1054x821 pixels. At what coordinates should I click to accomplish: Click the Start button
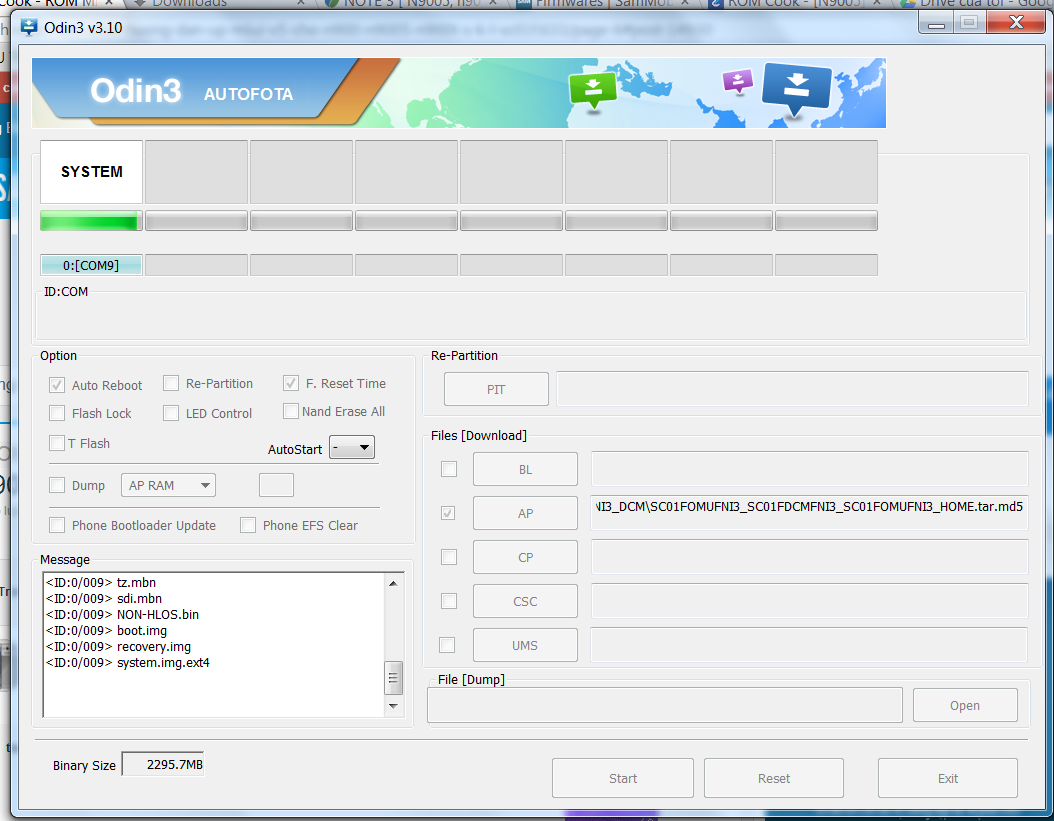(622, 778)
